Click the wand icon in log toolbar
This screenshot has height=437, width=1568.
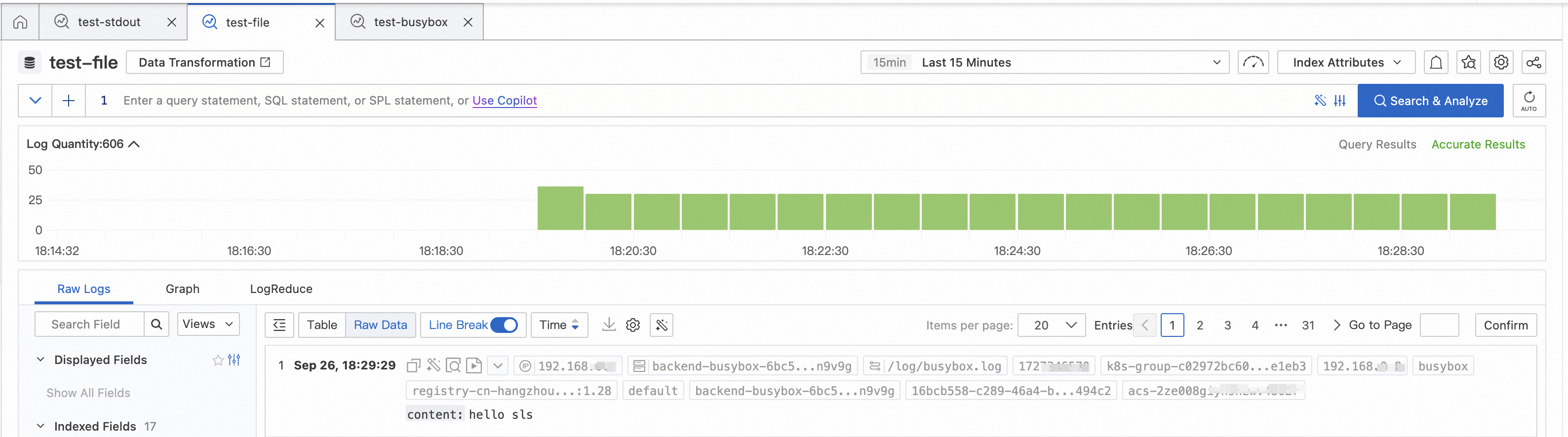click(x=662, y=325)
